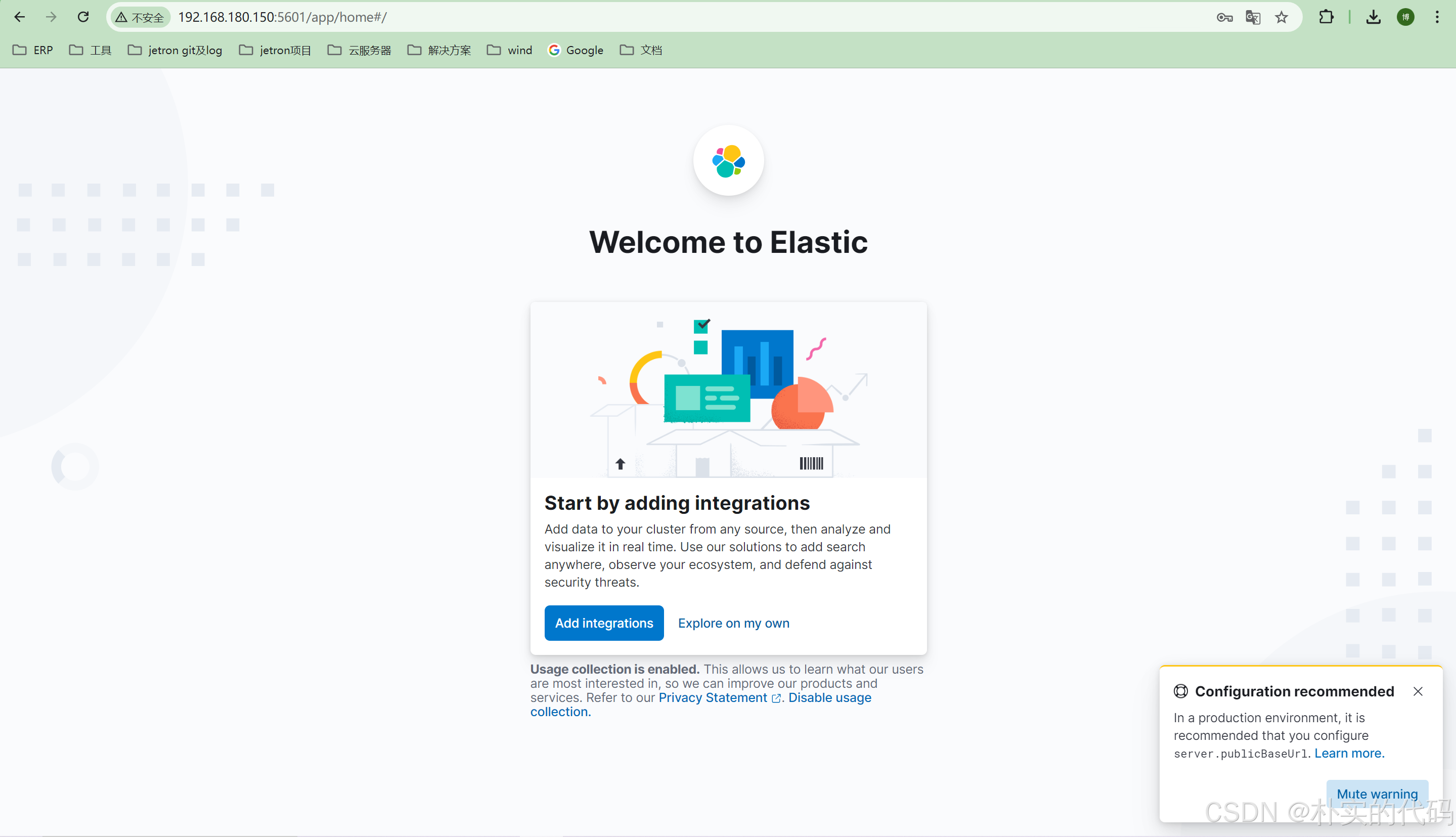Open the 工具 bookmark folder
The image size is (1456, 837).
90,50
